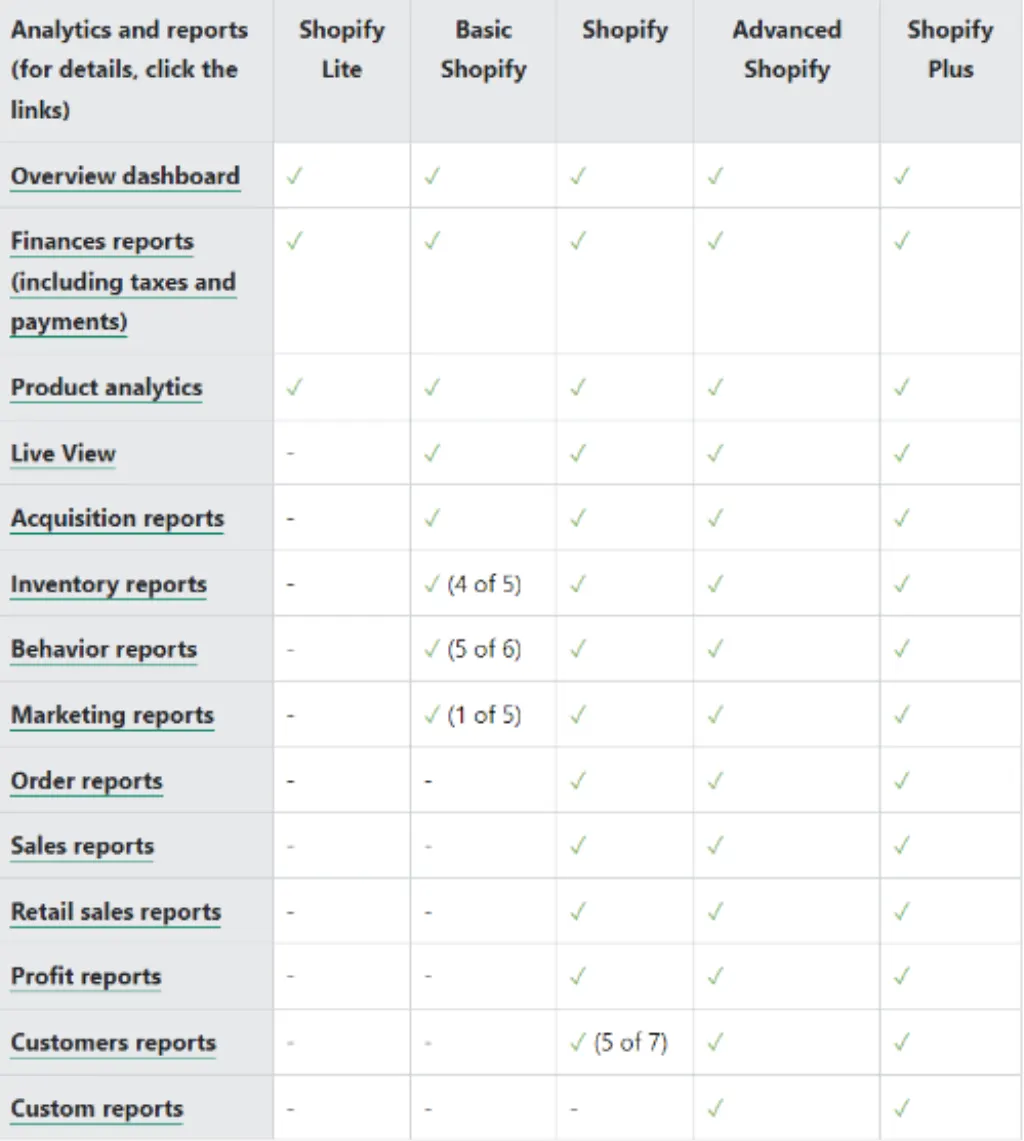This screenshot has width=1024, height=1141.
Task: Open the Overview dashboard link
Action: coord(125,176)
